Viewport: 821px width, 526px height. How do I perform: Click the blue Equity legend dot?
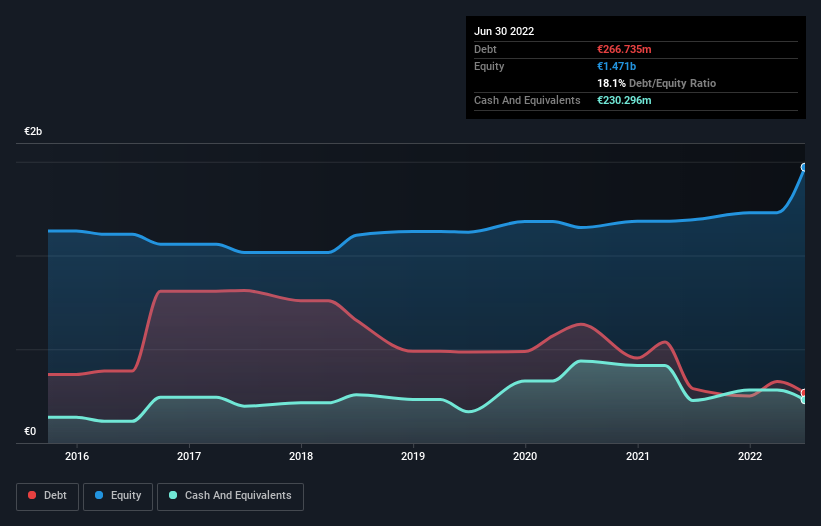[99, 495]
